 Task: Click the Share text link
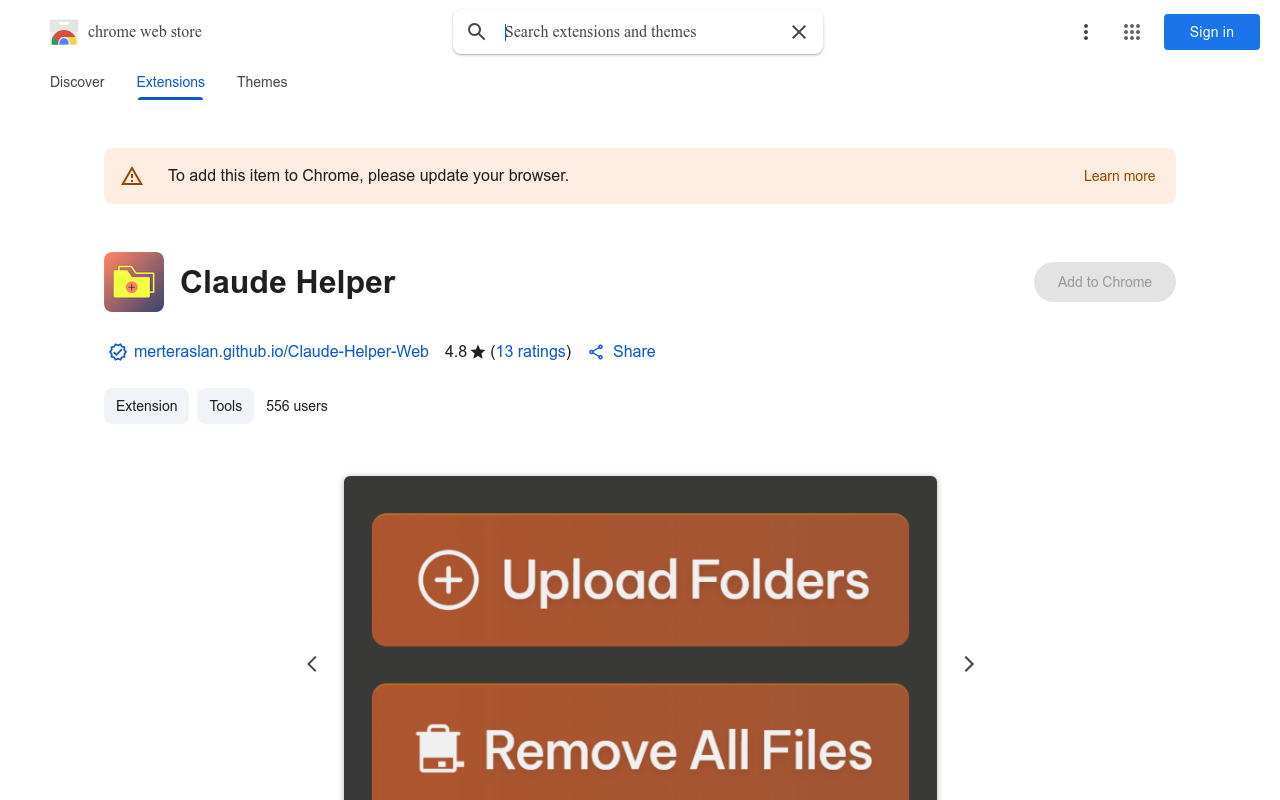pyautogui.click(x=634, y=352)
